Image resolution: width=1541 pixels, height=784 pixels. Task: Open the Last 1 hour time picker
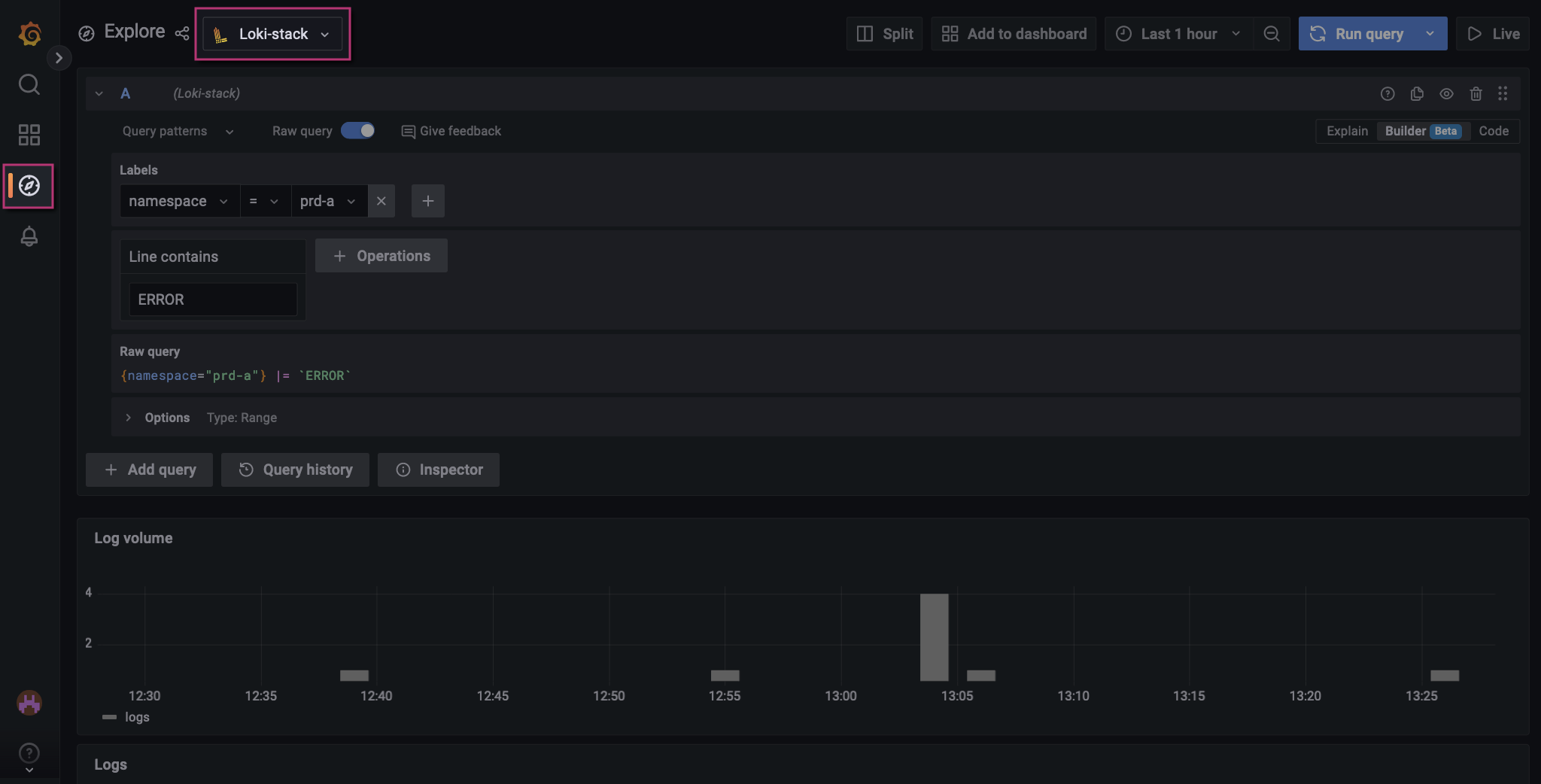pos(1178,34)
